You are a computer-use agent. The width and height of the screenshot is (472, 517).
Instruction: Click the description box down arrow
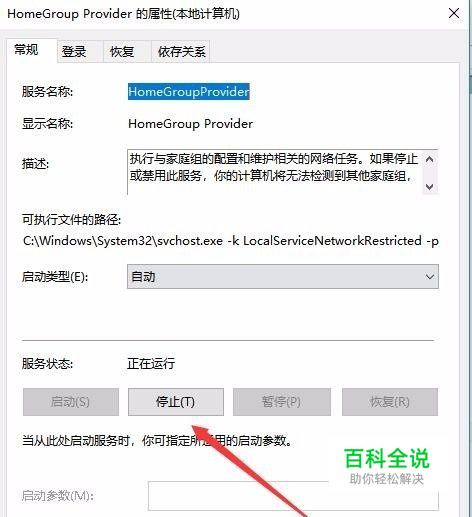pos(430,187)
